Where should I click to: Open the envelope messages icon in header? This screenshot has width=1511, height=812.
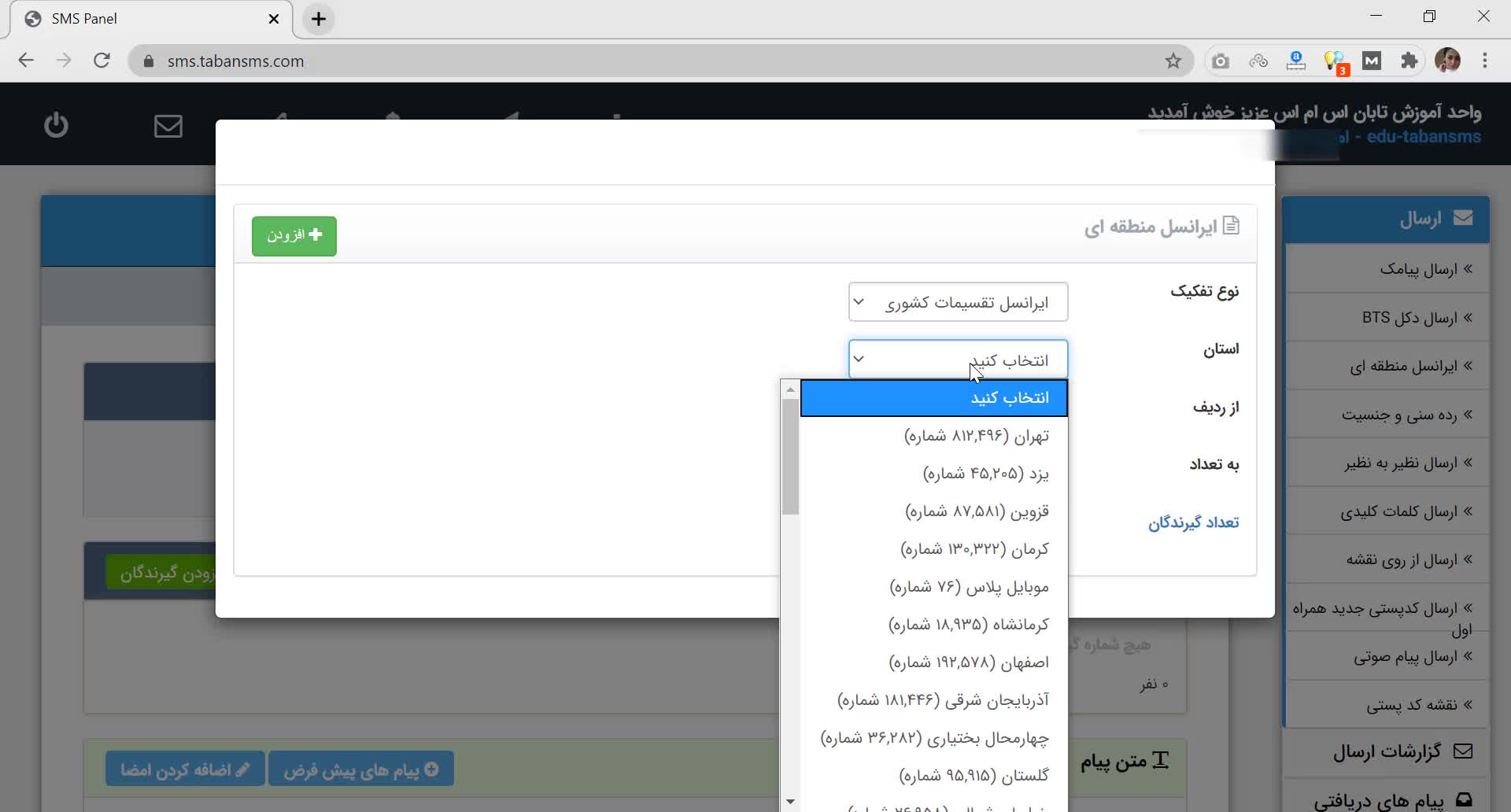[168, 126]
